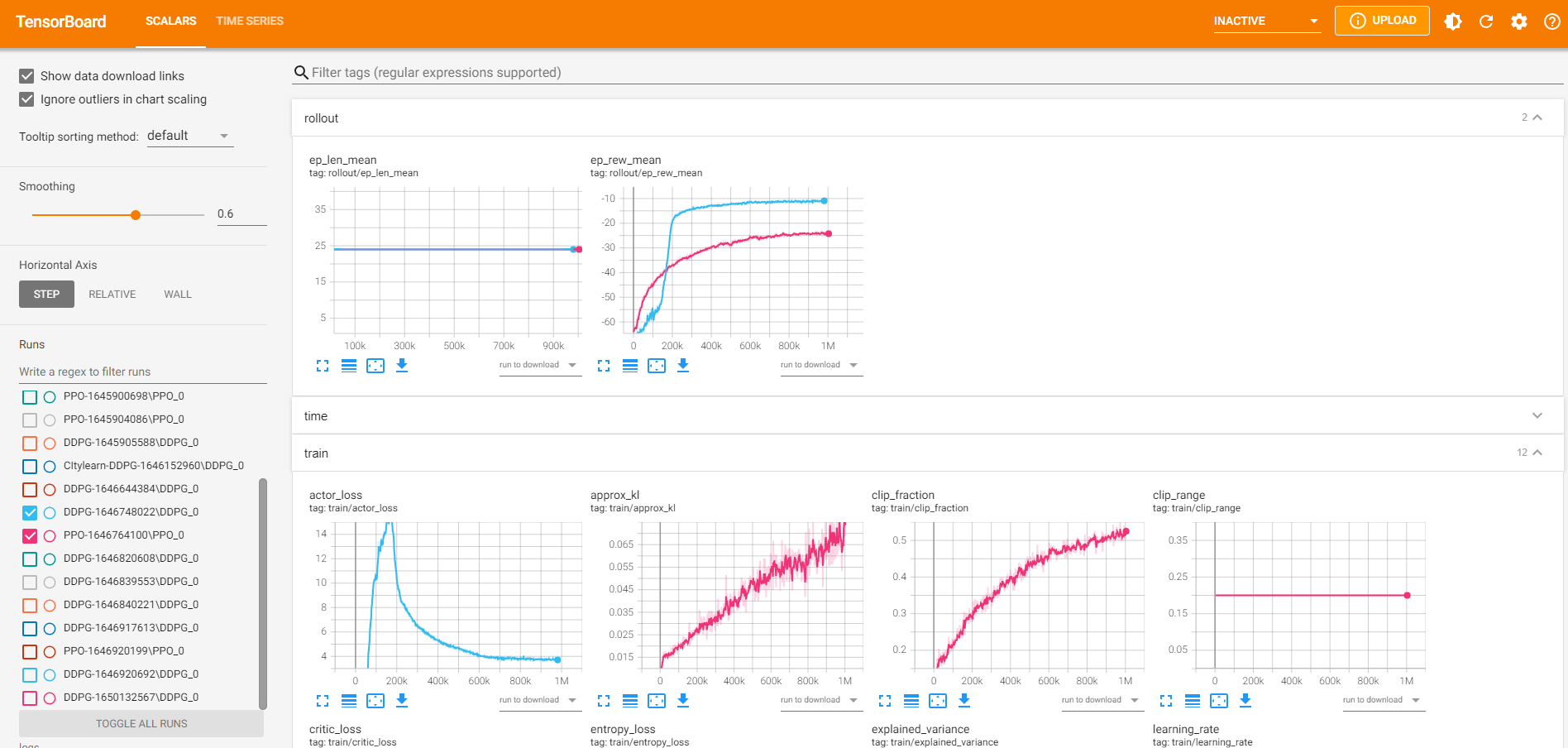Reload data with the refresh icon
1568x748 pixels.
pyautogui.click(x=1486, y=22)
